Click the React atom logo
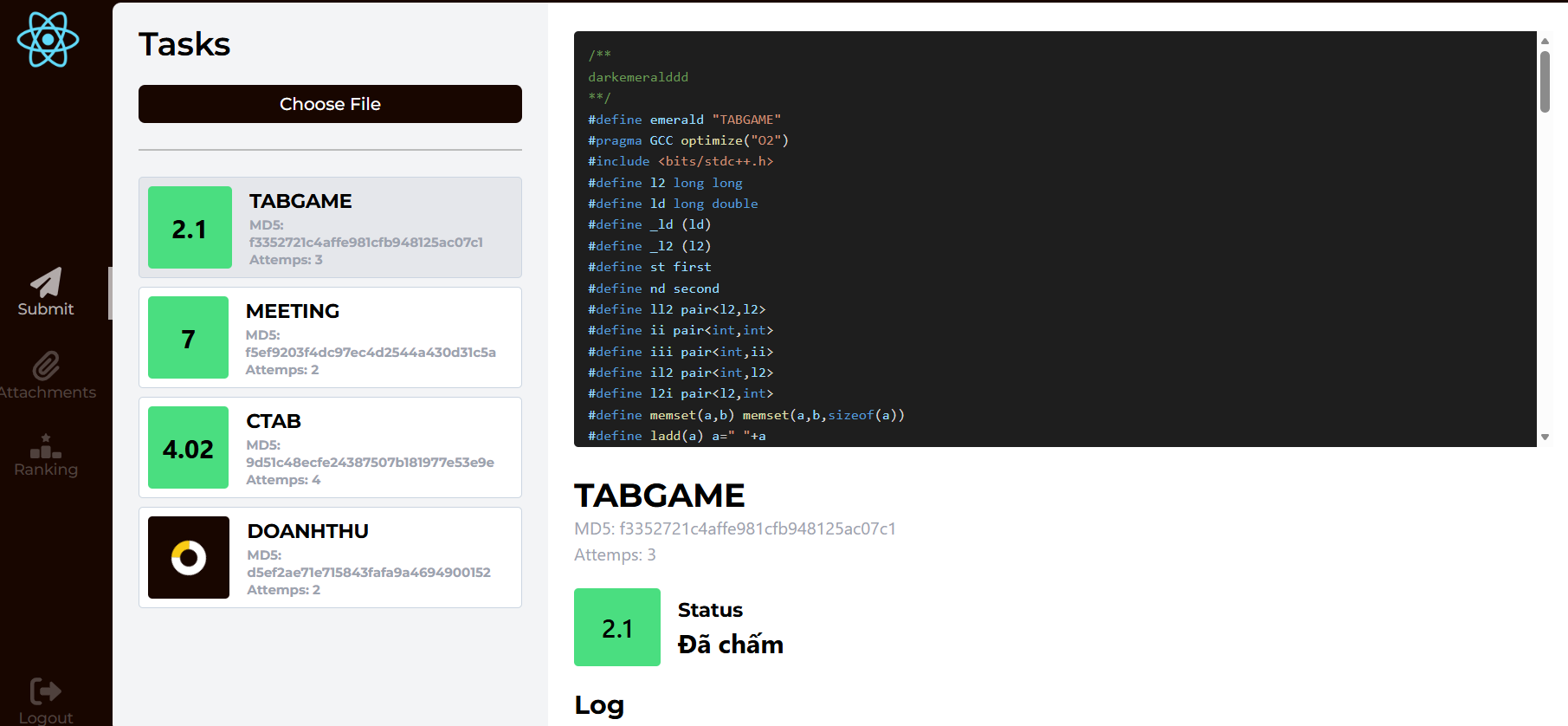1568x726 pixels. [x=48, y=39]
